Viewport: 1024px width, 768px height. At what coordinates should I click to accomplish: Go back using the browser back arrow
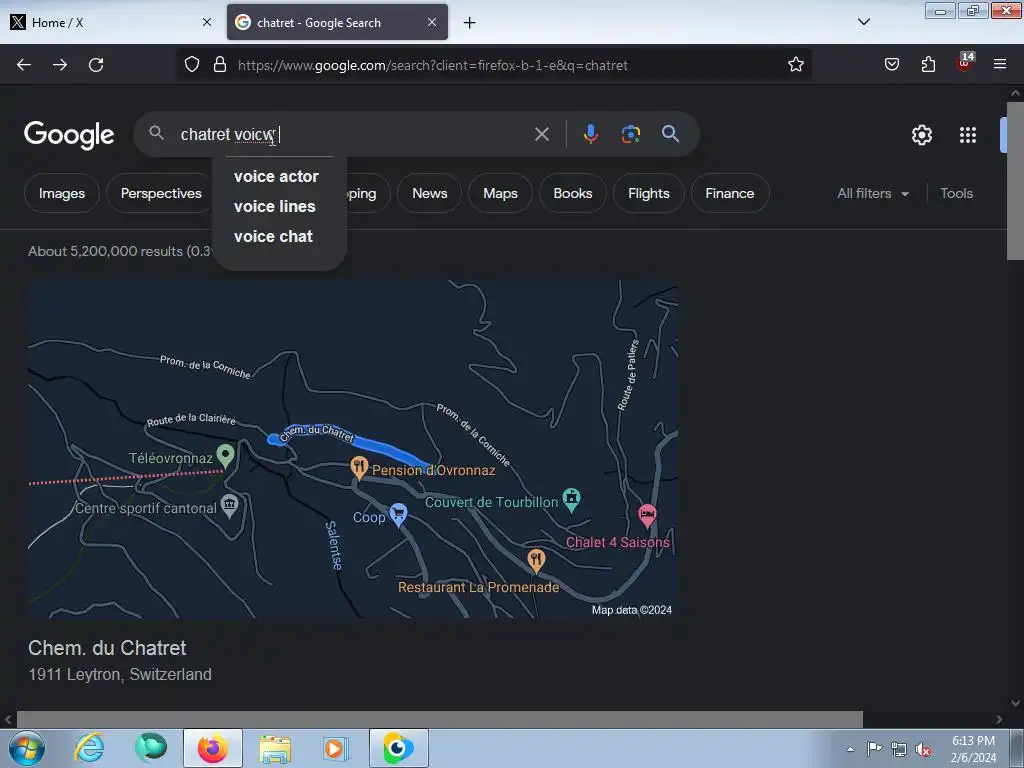(x=24, y=65)
